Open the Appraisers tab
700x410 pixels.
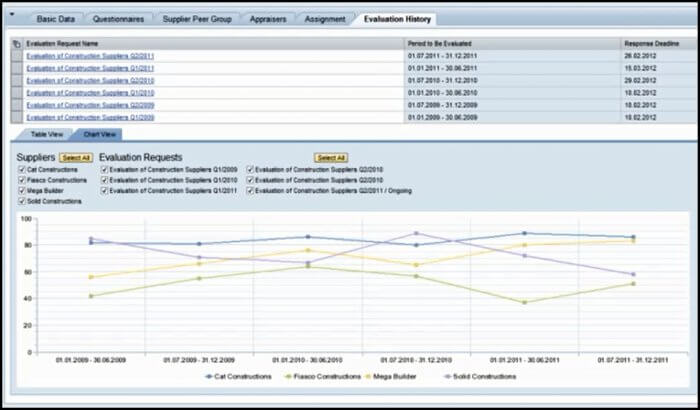268,19
